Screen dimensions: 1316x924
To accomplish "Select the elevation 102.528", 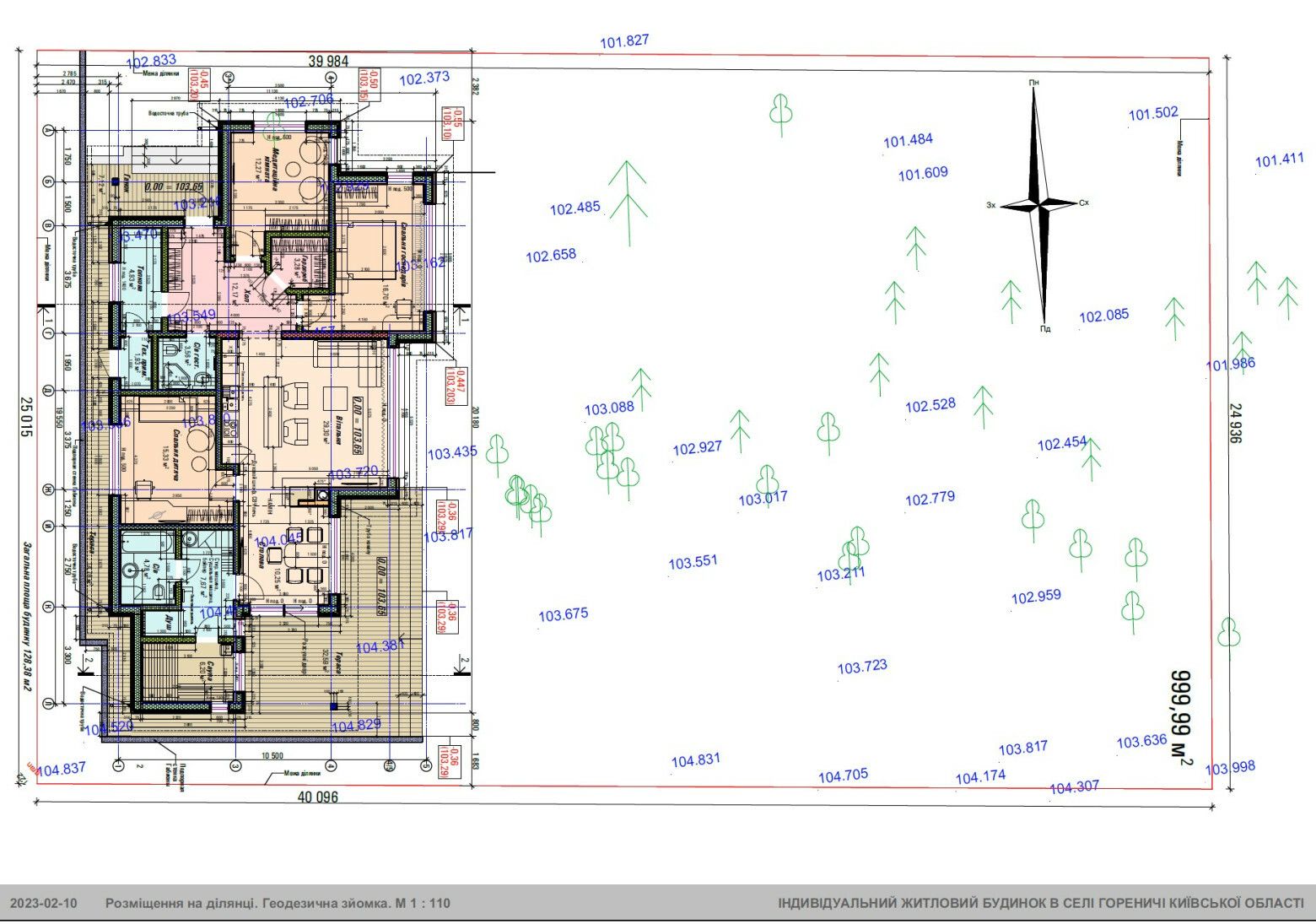I will point(930,405).
